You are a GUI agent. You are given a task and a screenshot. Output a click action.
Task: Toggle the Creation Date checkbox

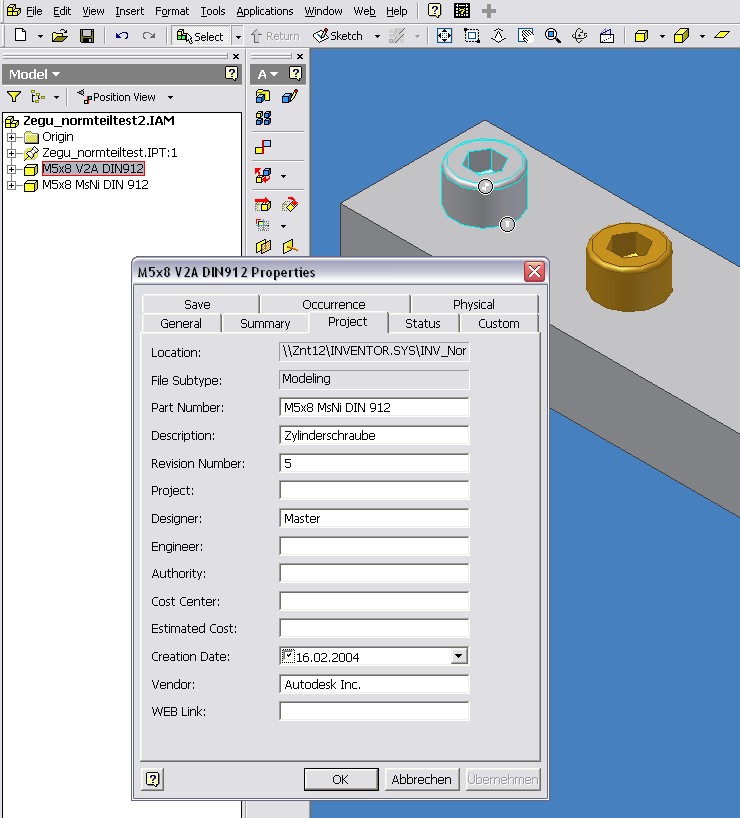(288, 656)
